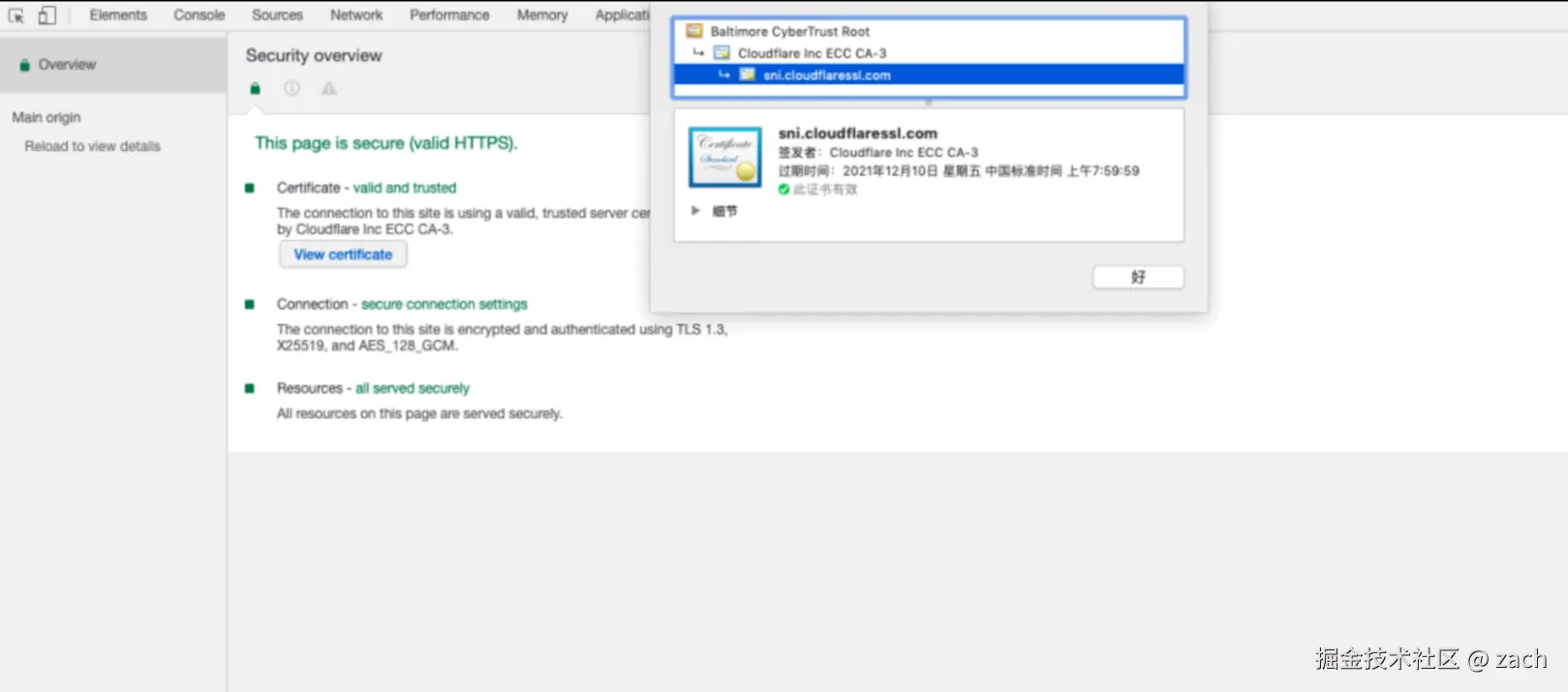Click the 细节 details label
1568x692 pixels.
(724, 211)
